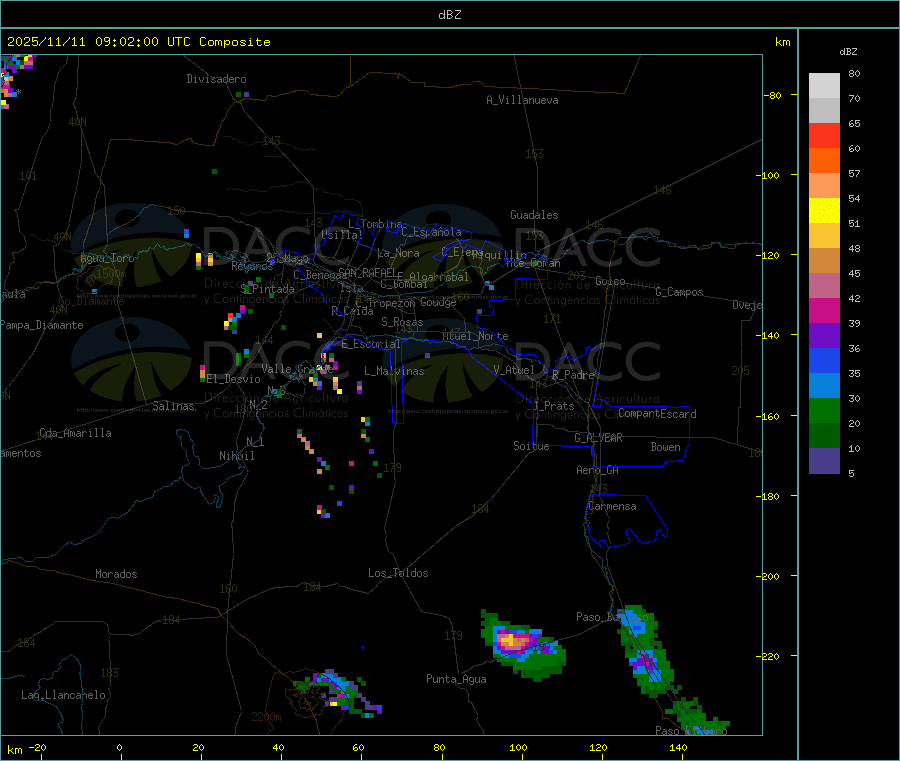Select the red 65 dBZ legend swatch
900x761 pixels.
(x=824, y=135)
